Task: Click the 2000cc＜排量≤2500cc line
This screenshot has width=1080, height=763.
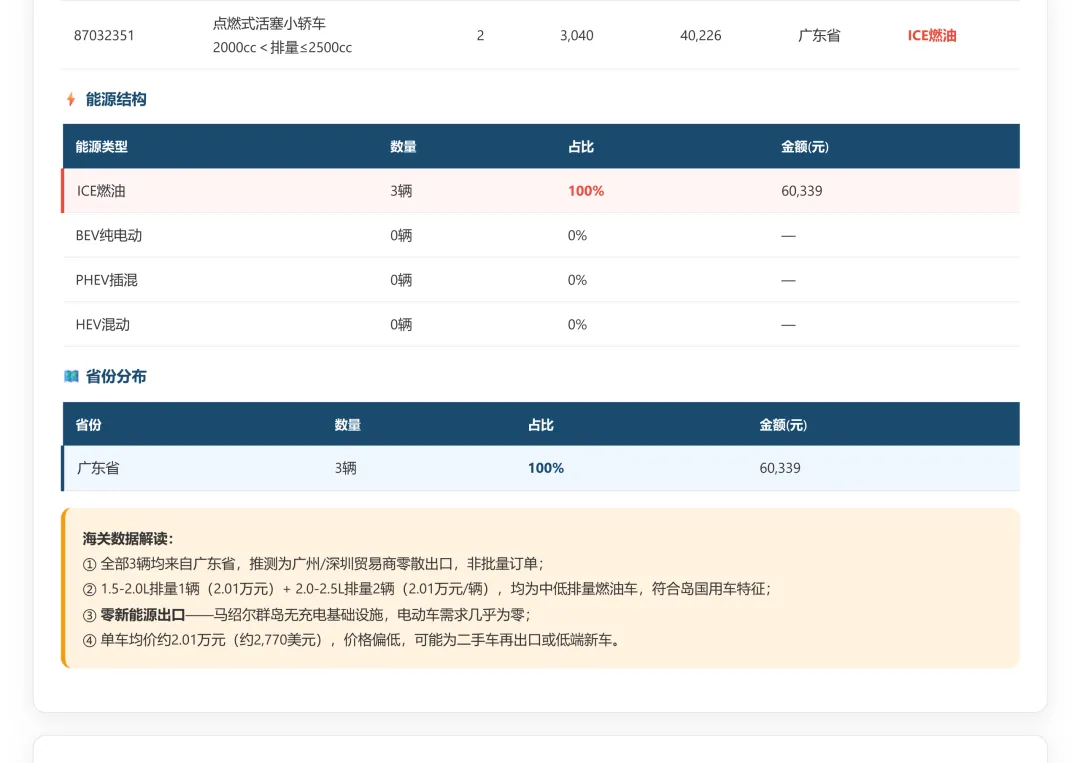Action: (x=282, y=48)
